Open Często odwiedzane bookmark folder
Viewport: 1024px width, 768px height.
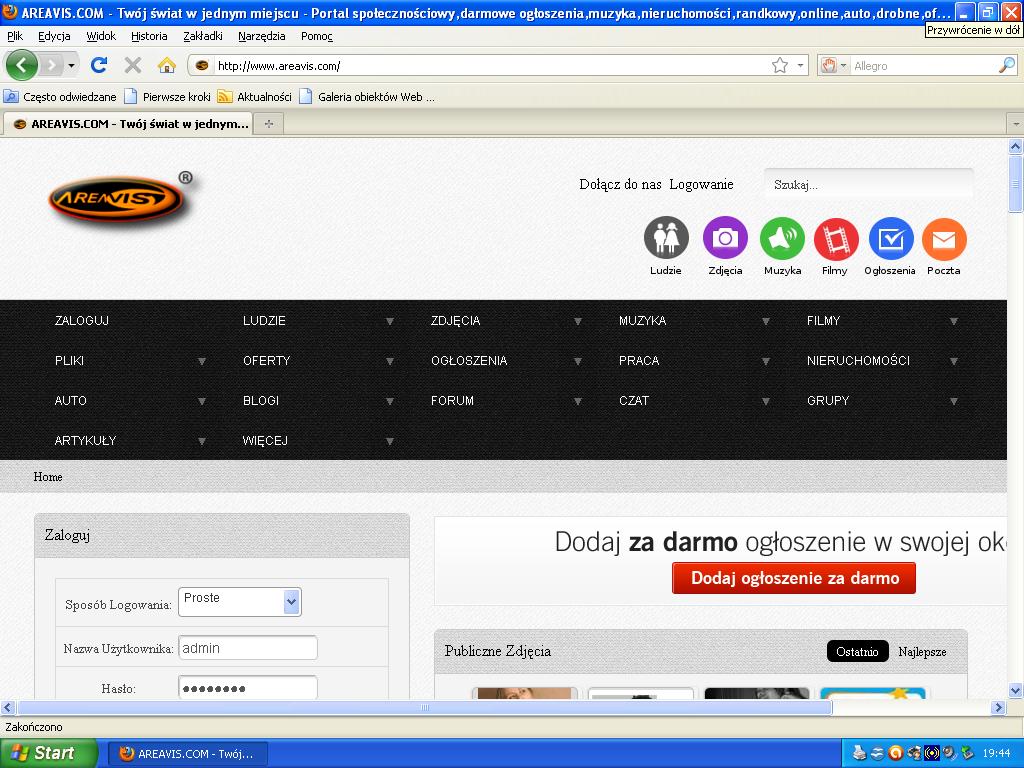tap(60, 97)
